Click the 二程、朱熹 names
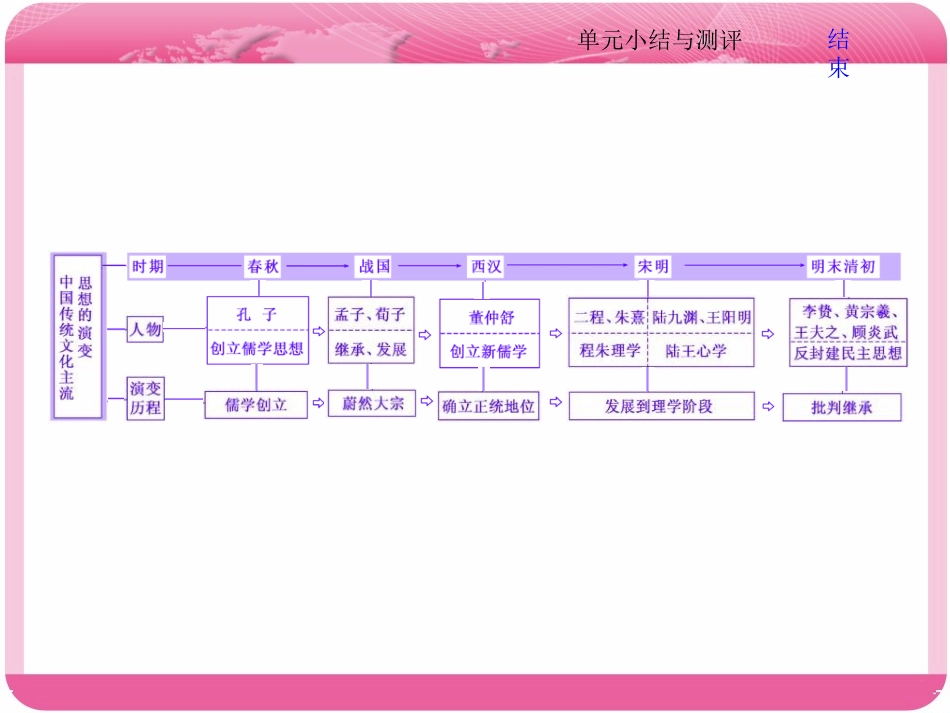This screenshot has width=950, height=713. (609, 317)
